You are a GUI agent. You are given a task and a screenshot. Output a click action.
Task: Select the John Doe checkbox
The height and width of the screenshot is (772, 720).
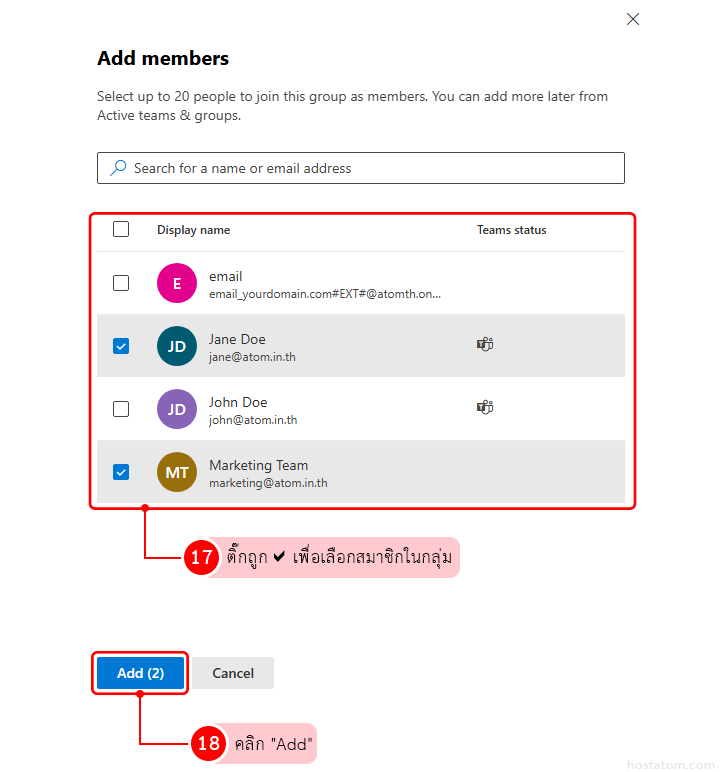click(121, 409)
